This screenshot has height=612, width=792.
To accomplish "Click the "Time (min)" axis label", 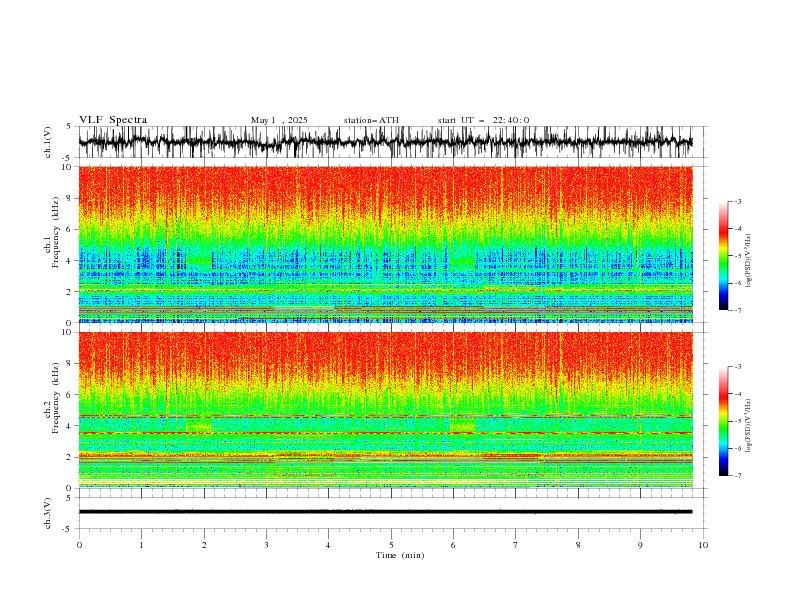I will (400, 555).
